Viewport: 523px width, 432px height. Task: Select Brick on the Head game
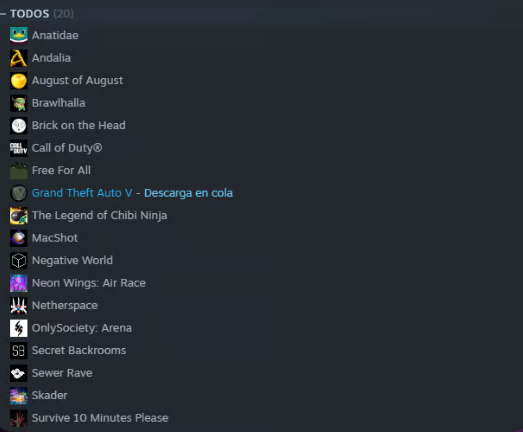coord(79,125)
